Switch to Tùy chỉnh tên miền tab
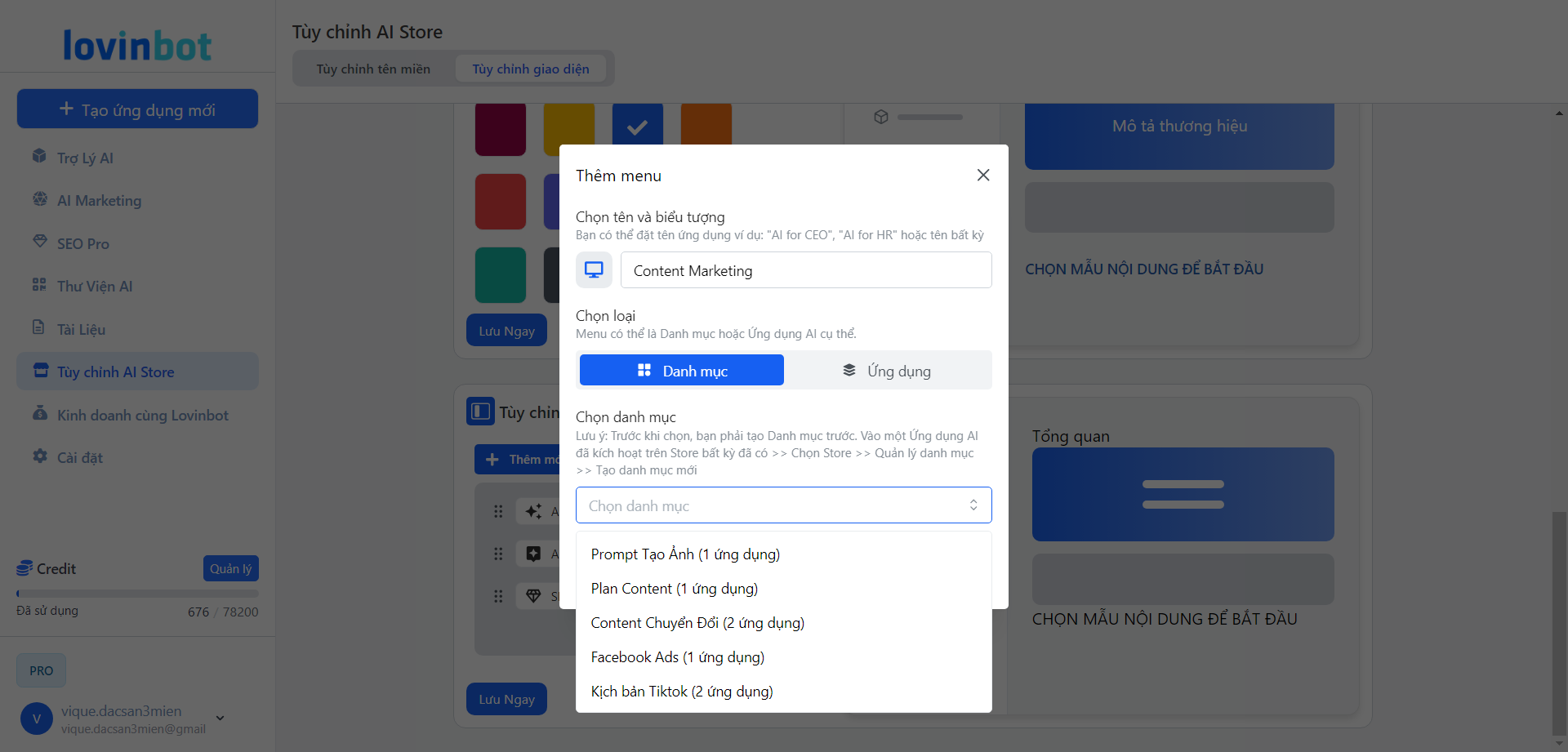The height and width of the screenshot is (752, 1568). coord(373,69)
